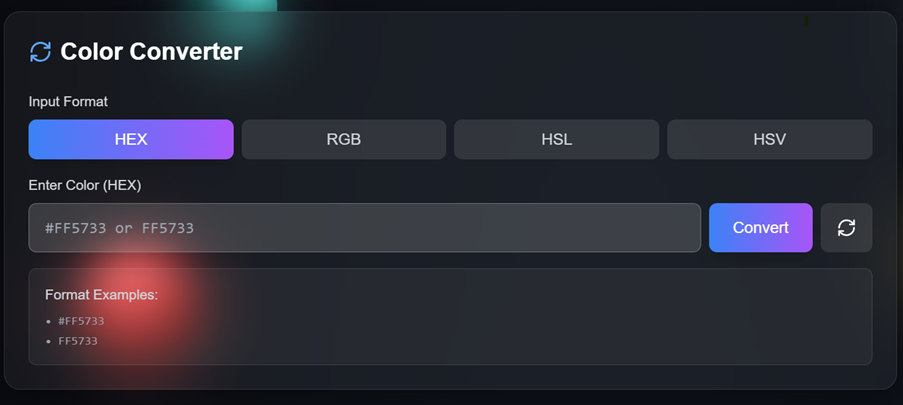Select the HEX input format
Viewport: 903px width, 405px height.
pyautogui.click(x=131, y=139)
